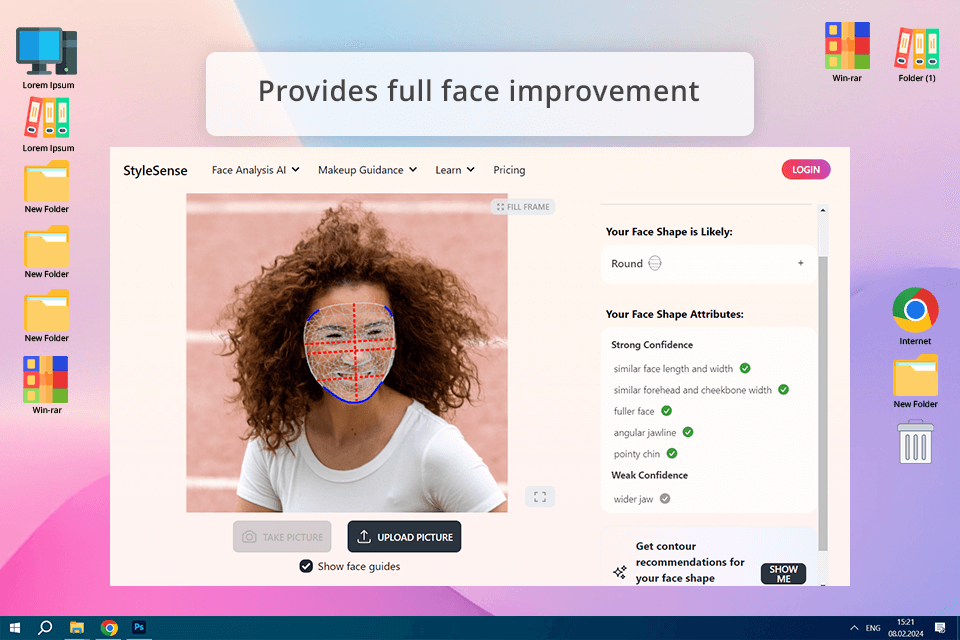This screenshot has height=640, width=960.
Task: Uncheck the Show face guides checkbox
Action: [306, 567]
